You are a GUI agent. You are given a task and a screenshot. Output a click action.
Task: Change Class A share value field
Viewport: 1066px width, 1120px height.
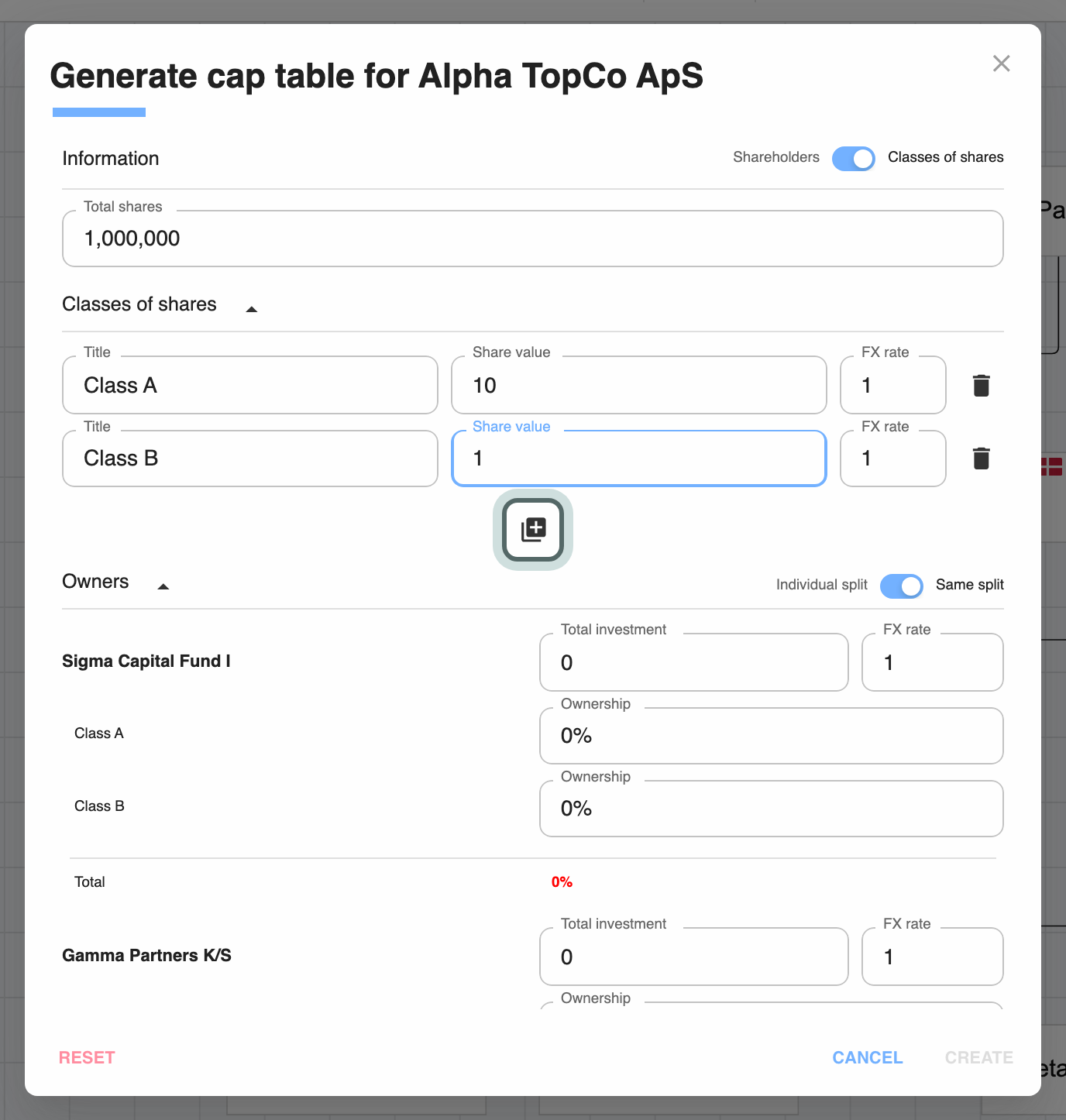coord(639,385)
